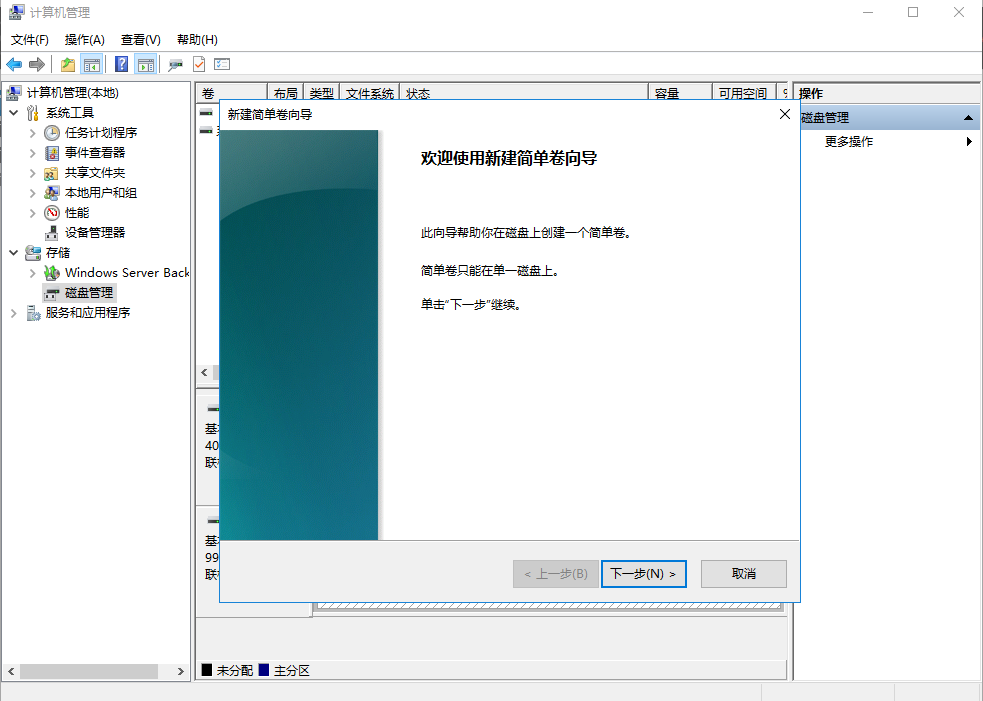The image size is (983, 701).
Task: Collapse the Disk Management (磁盘管理) actions section
Action: click(x=969, y=117)
